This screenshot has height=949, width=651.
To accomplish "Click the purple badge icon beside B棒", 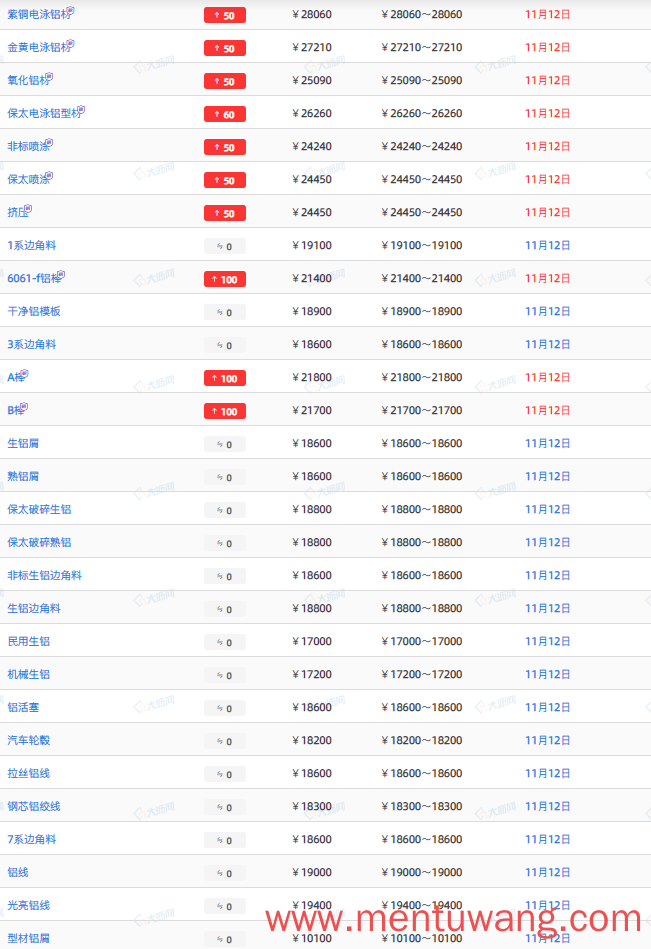I will pos(24,407).
